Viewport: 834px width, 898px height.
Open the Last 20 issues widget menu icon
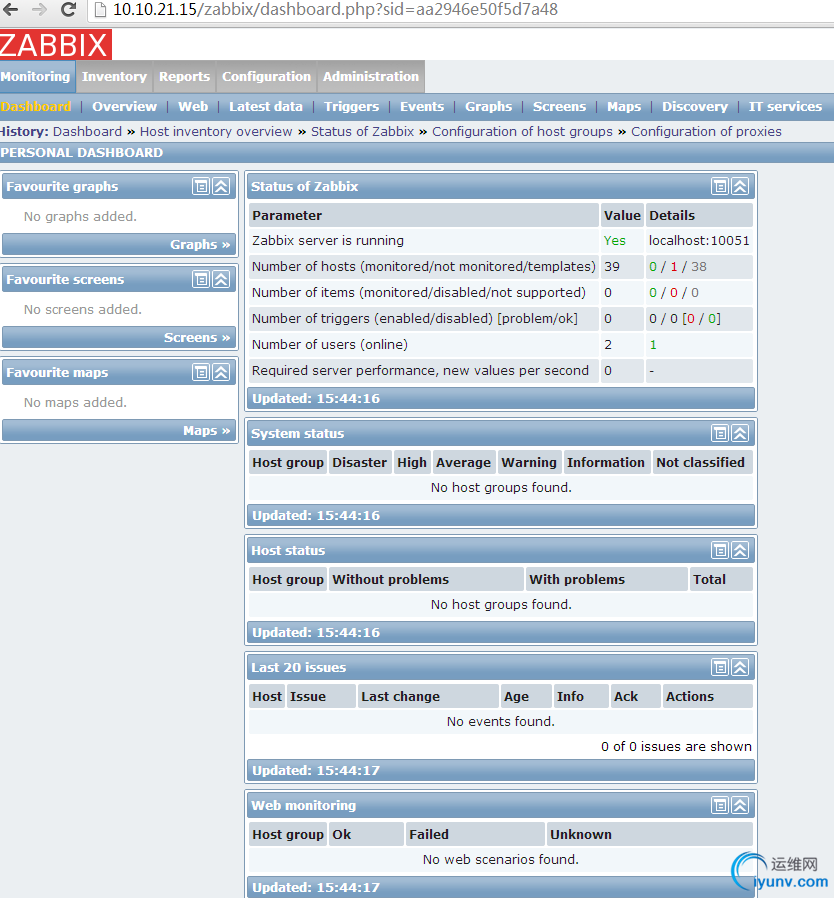pyautogui.click(x=719, y=667)
